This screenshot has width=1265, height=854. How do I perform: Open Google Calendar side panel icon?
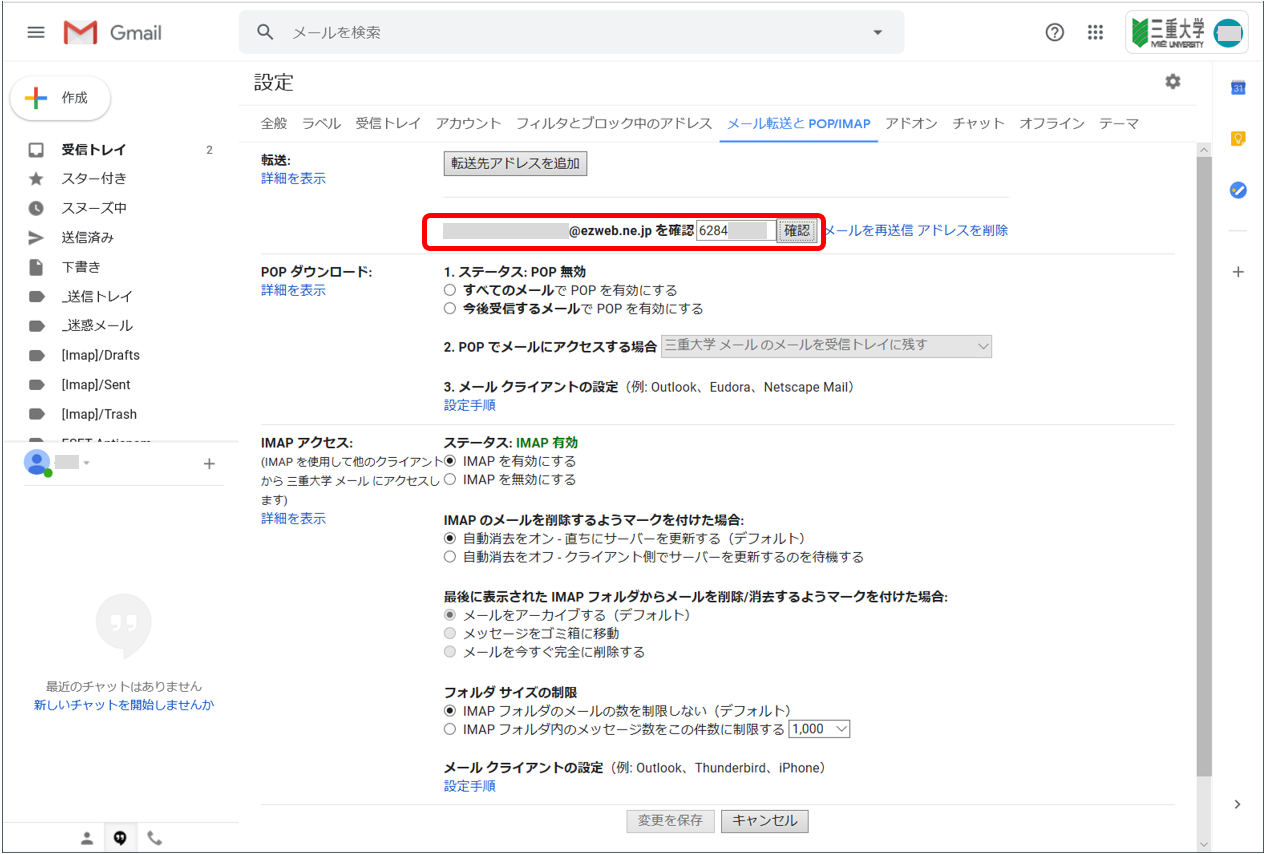[x=1238, y=88]
